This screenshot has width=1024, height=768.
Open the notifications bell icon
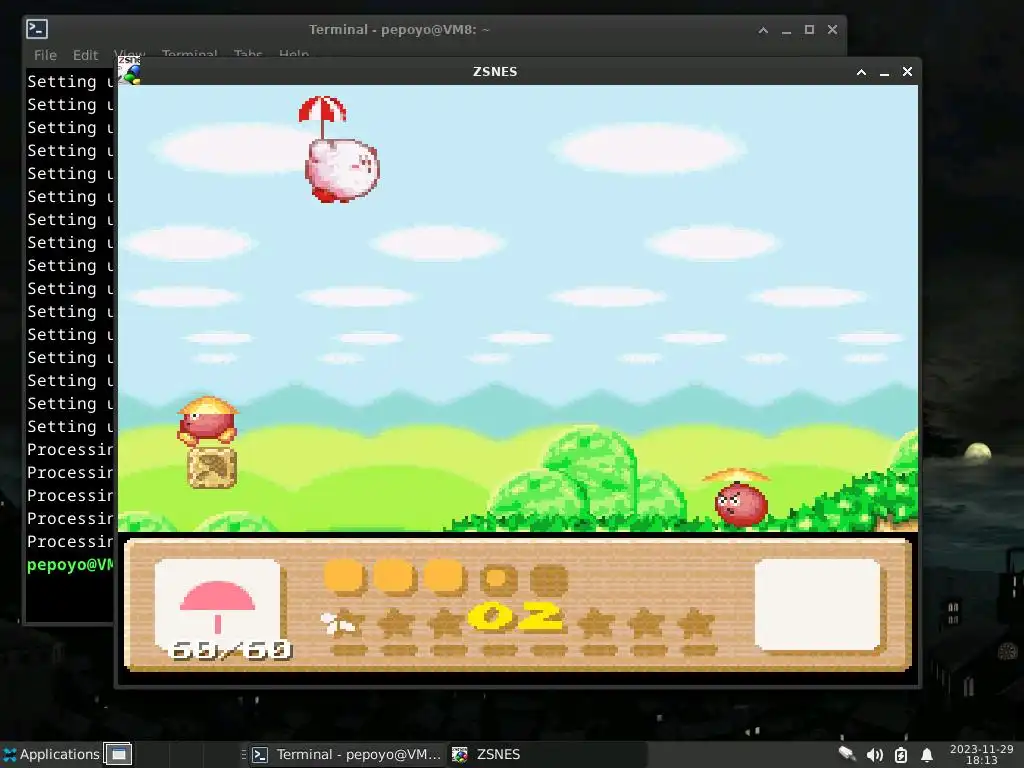click(x=927, y=755)
